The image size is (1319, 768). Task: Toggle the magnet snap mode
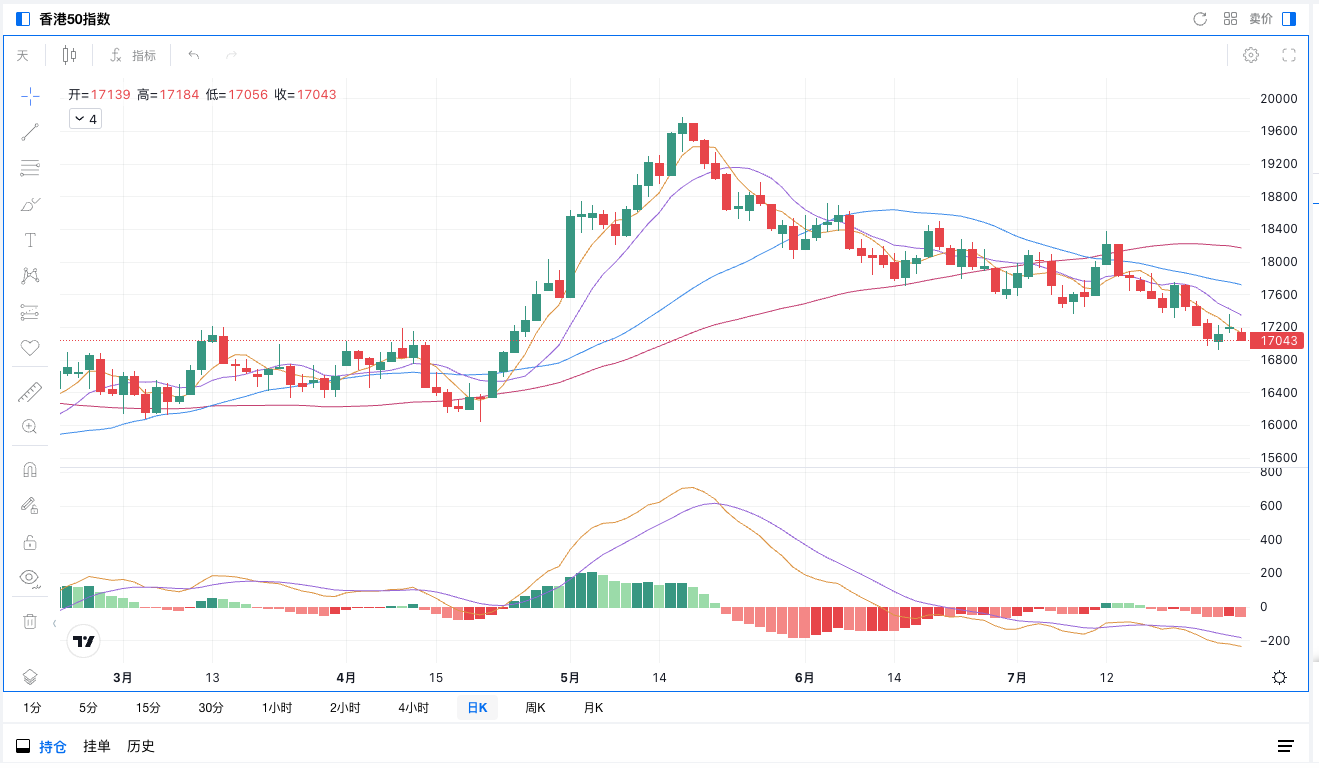coord(30,470)
